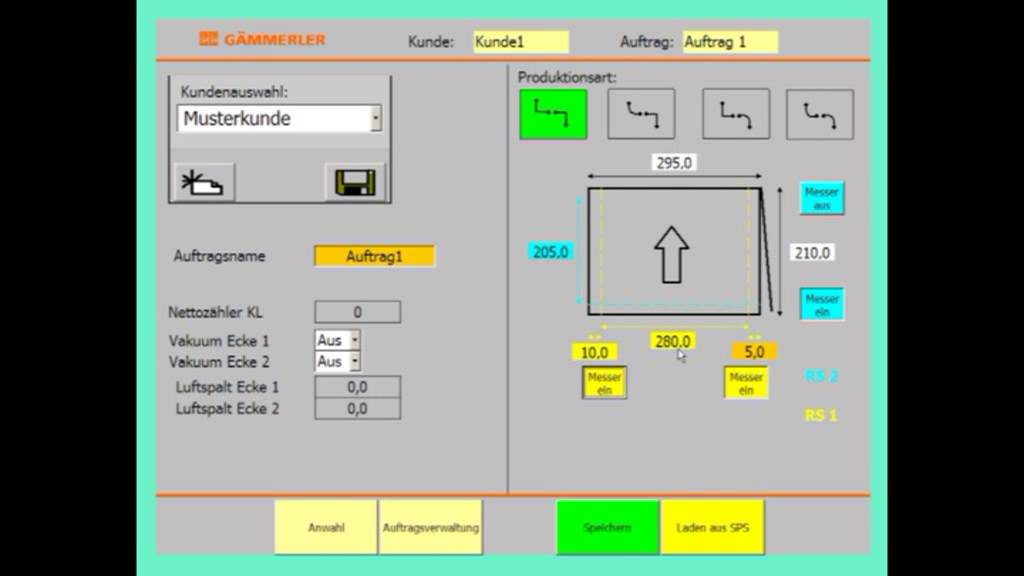Edit the width value 295,0
The height and width of the screenshot is (576, 1024).
tap(674, 163)
